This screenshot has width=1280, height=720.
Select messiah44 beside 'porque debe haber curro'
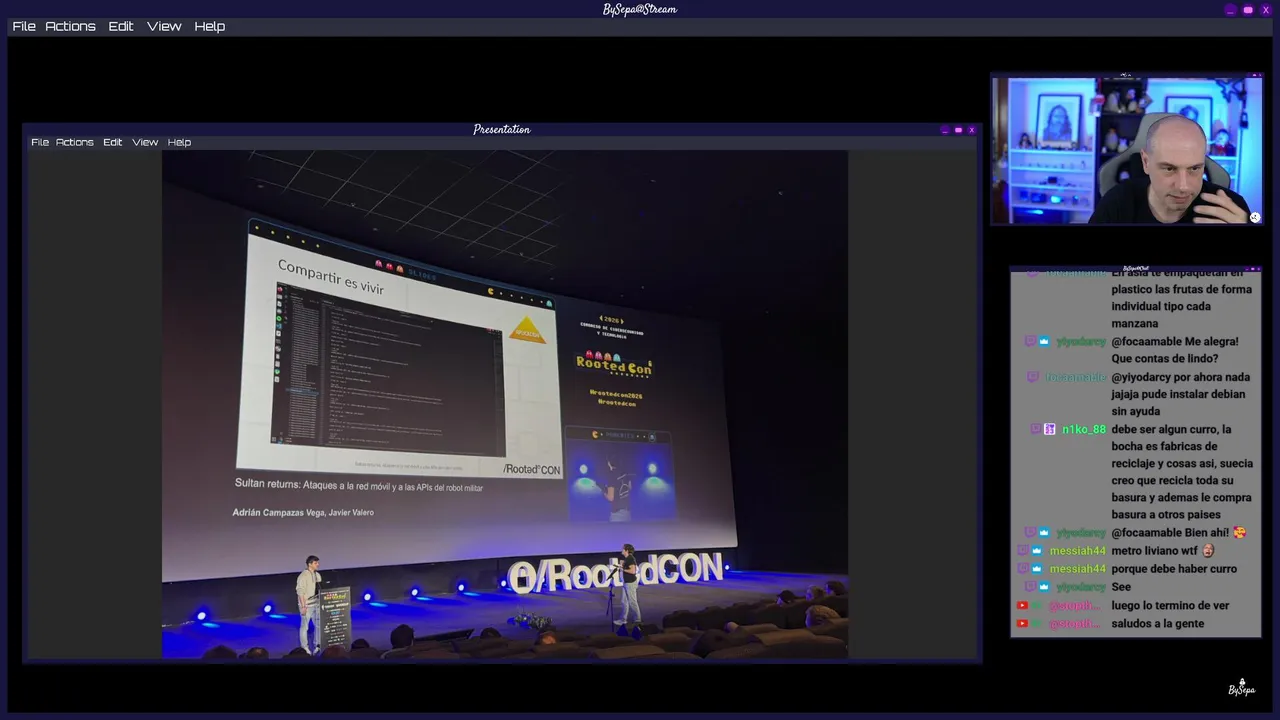coord(1078,569)
